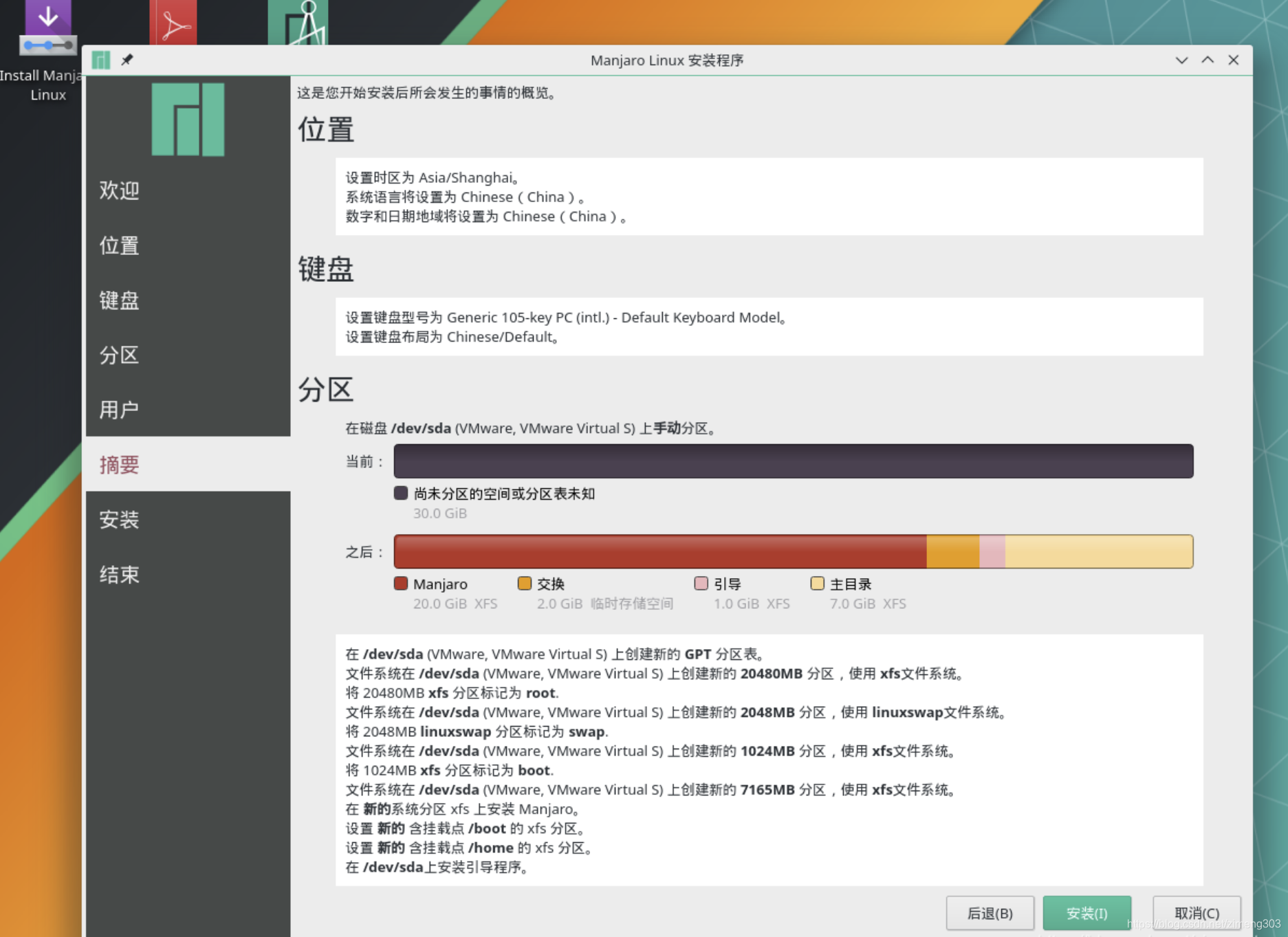
Task: Click the 1.0 GiB XFS label
Action: [752, 604]
